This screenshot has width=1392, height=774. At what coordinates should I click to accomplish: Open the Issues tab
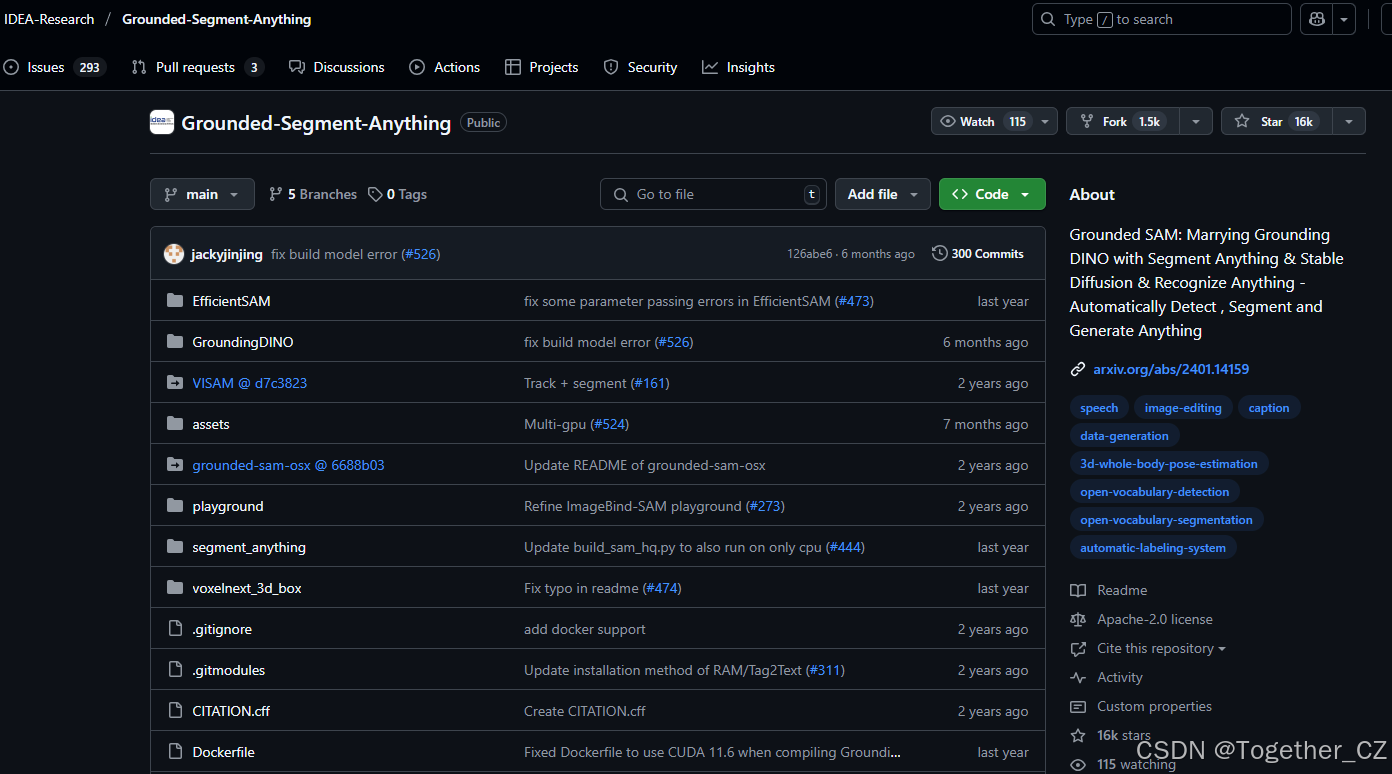click(x=55, y=67)
